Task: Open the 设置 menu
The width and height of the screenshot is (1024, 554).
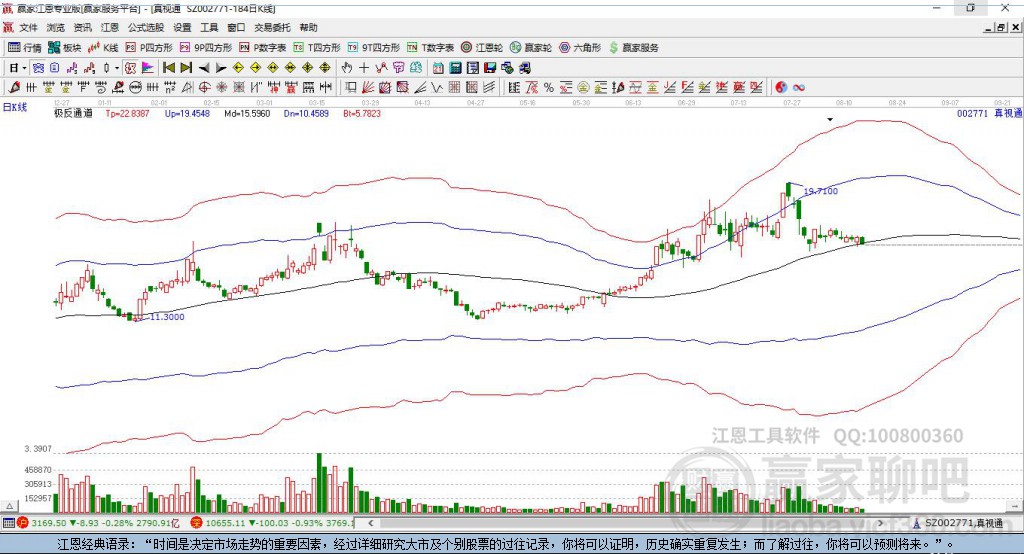Action: (182, 27)
